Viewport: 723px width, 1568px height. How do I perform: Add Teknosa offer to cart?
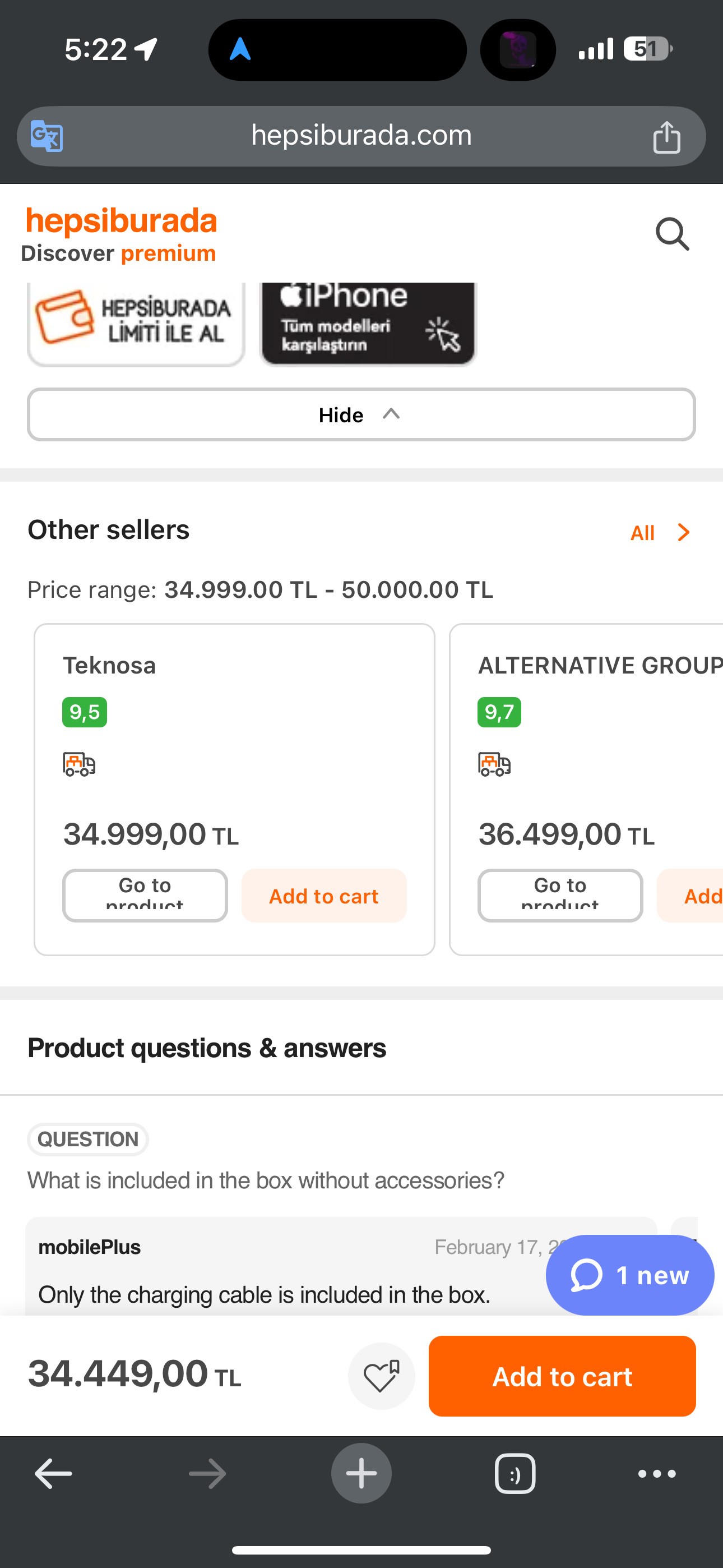pos(324,896)
